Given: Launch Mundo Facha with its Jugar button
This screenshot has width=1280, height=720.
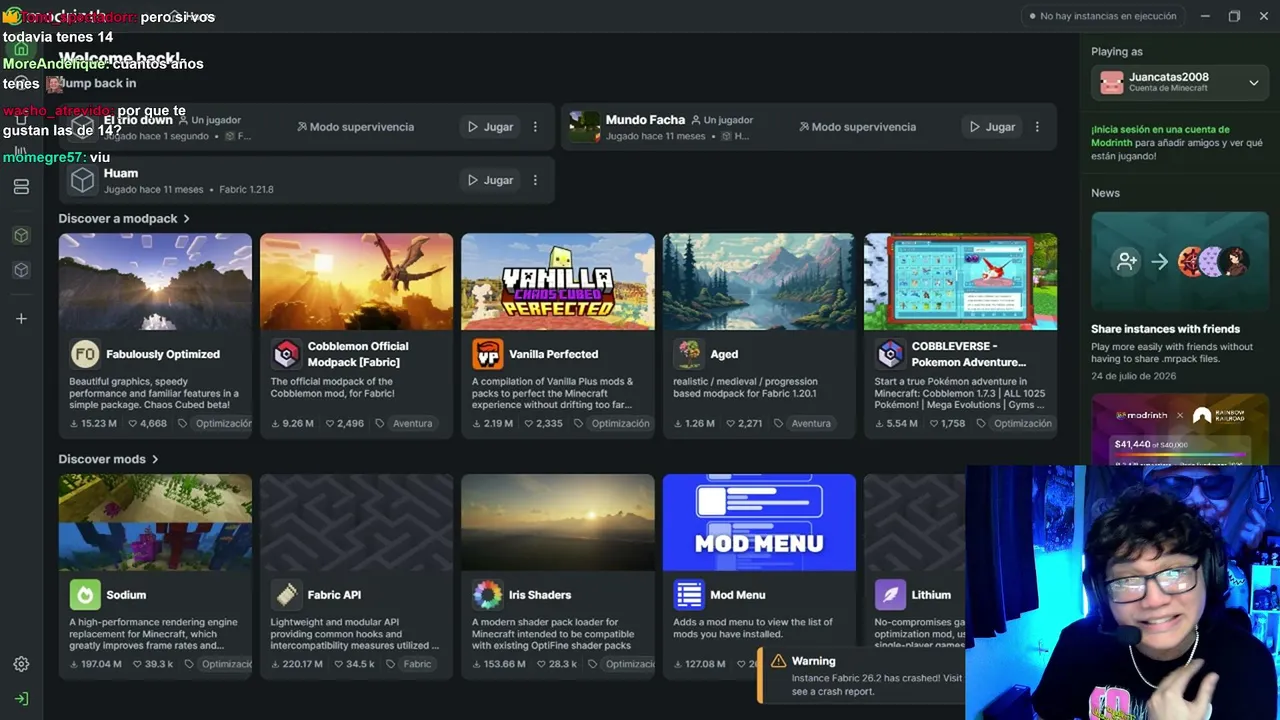Looking at the screenshot, I should (x=992, y=127).
